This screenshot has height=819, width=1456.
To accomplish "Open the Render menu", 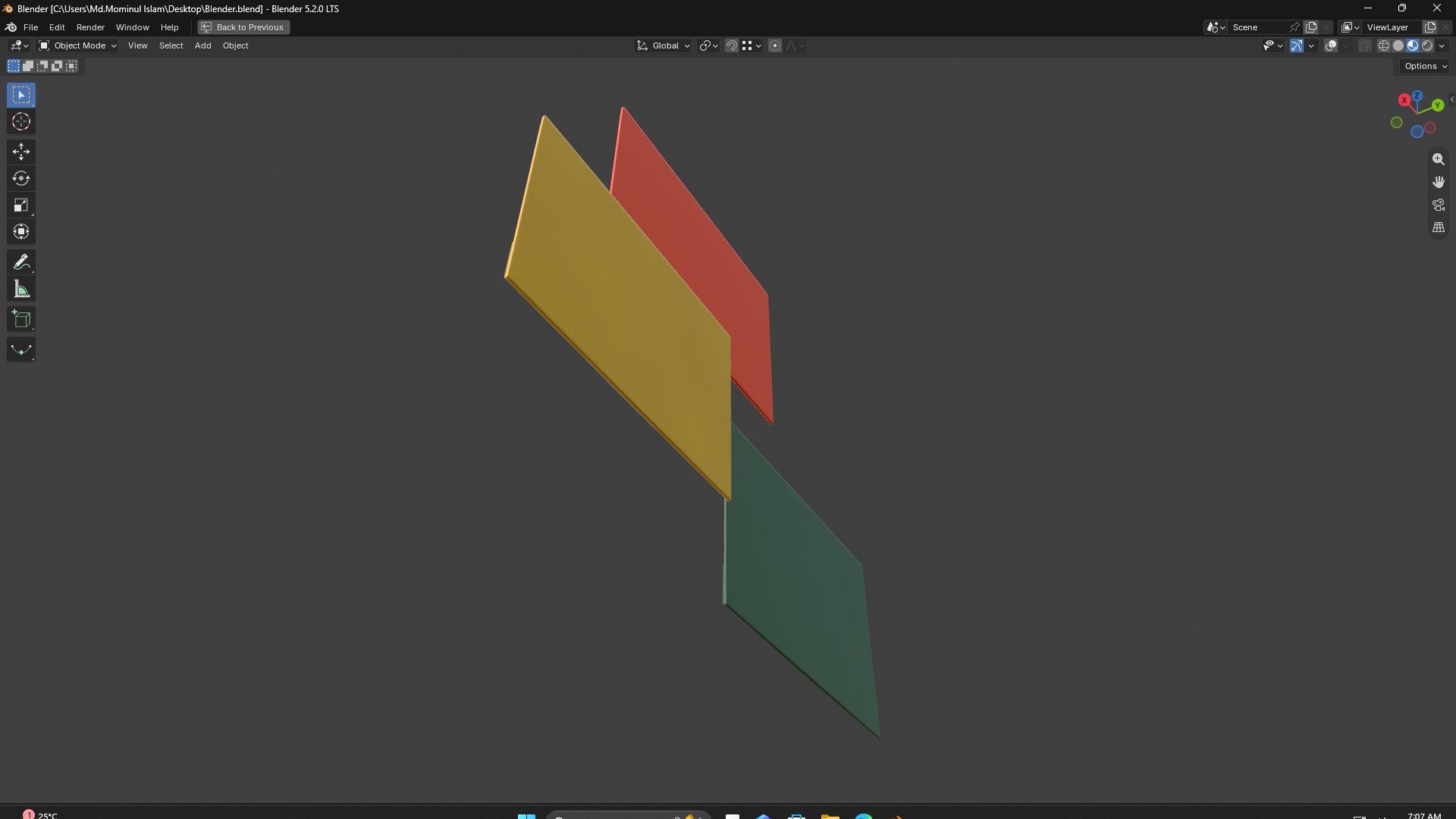I will click(90, 27).
